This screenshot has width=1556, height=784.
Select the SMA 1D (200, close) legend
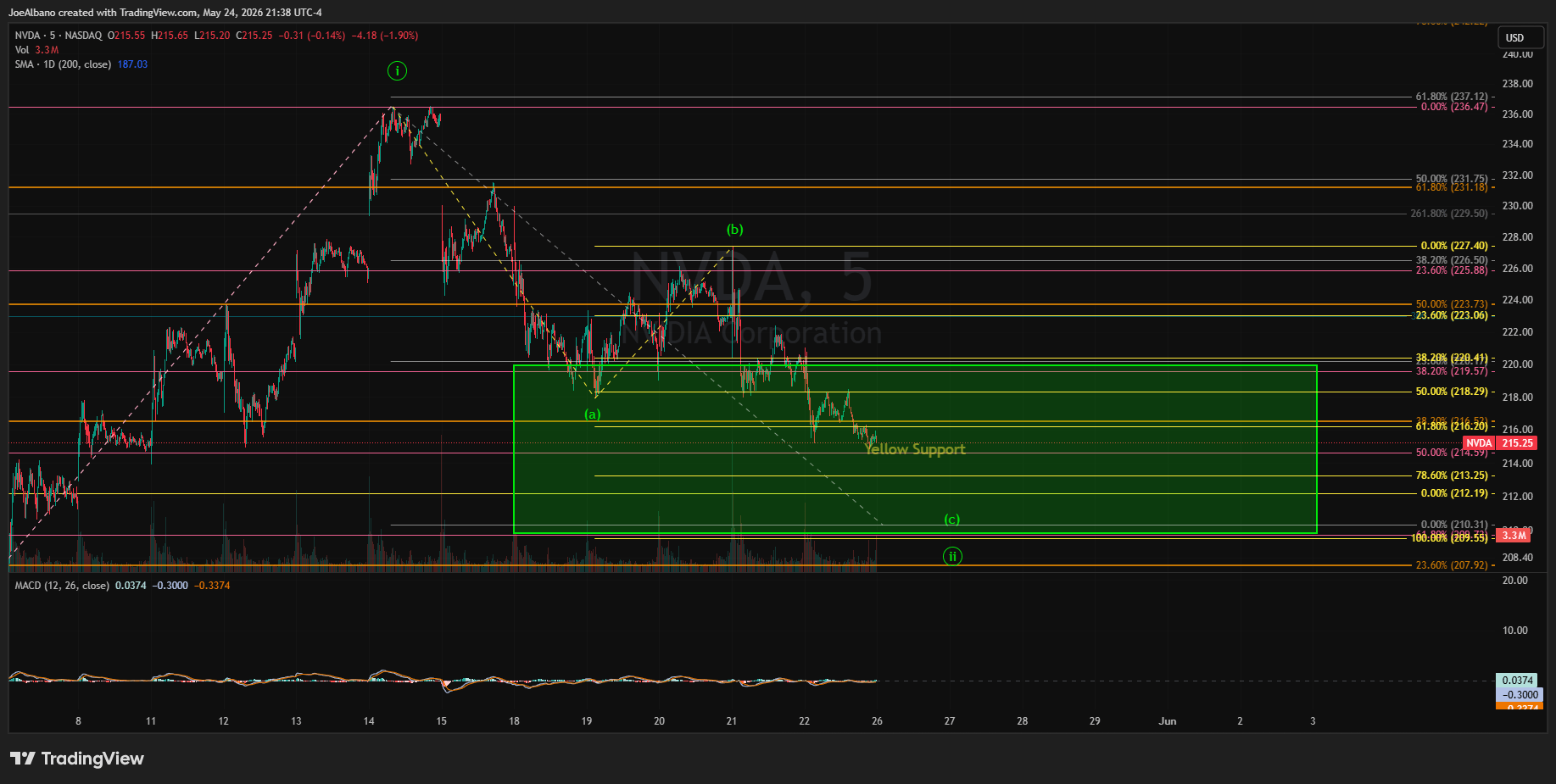[x=63, y=64]
